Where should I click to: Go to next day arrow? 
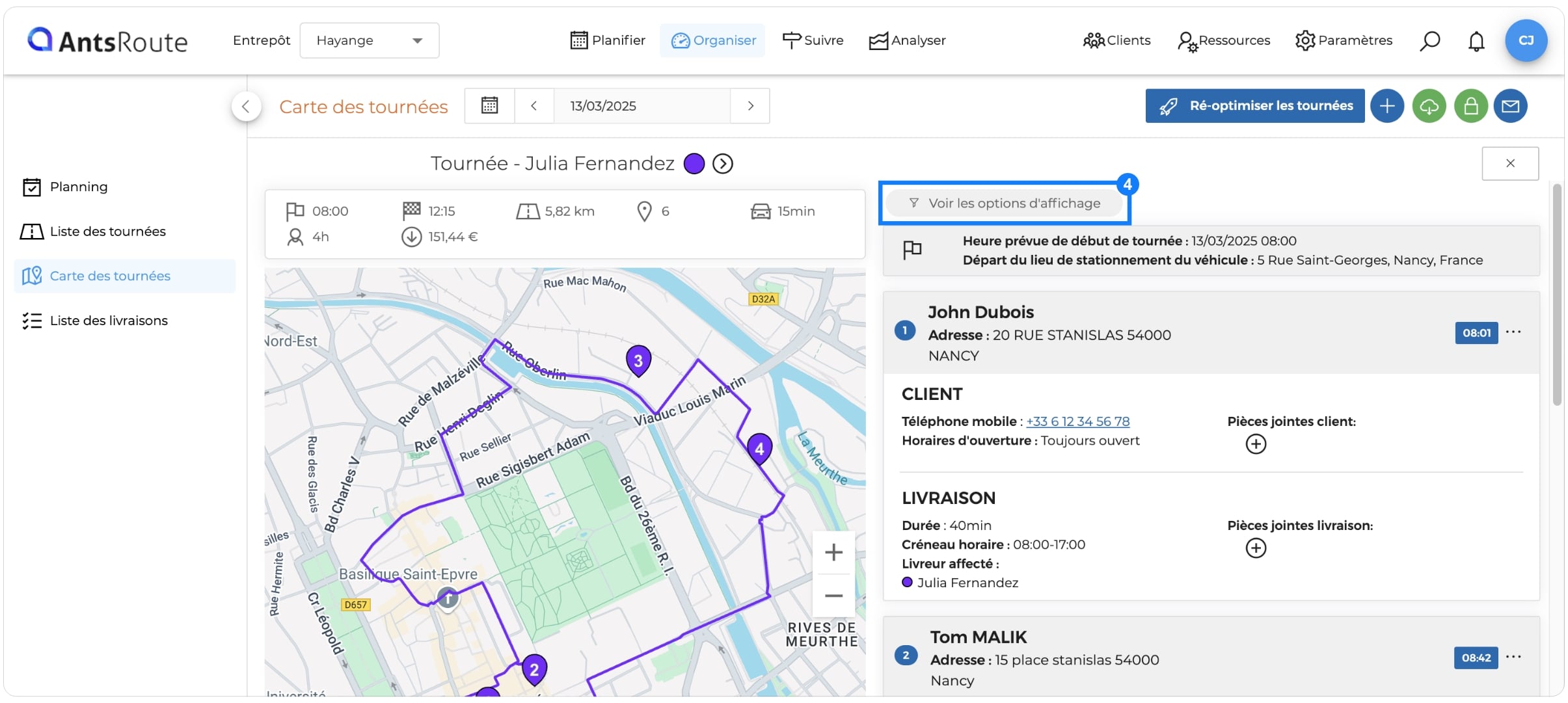[x=750, y=105]
